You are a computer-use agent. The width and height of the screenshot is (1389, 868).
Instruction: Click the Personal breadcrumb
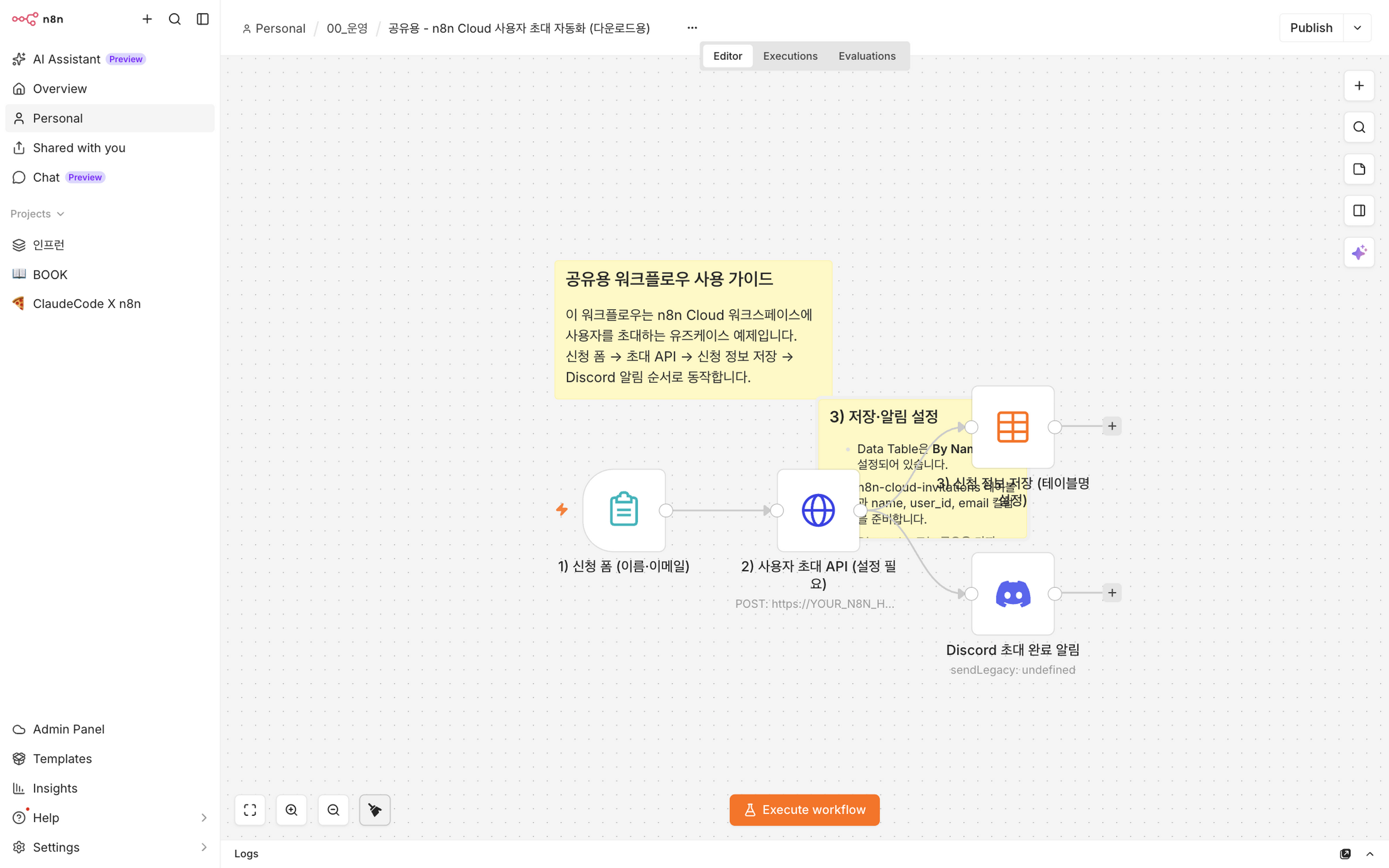point(274,28)
